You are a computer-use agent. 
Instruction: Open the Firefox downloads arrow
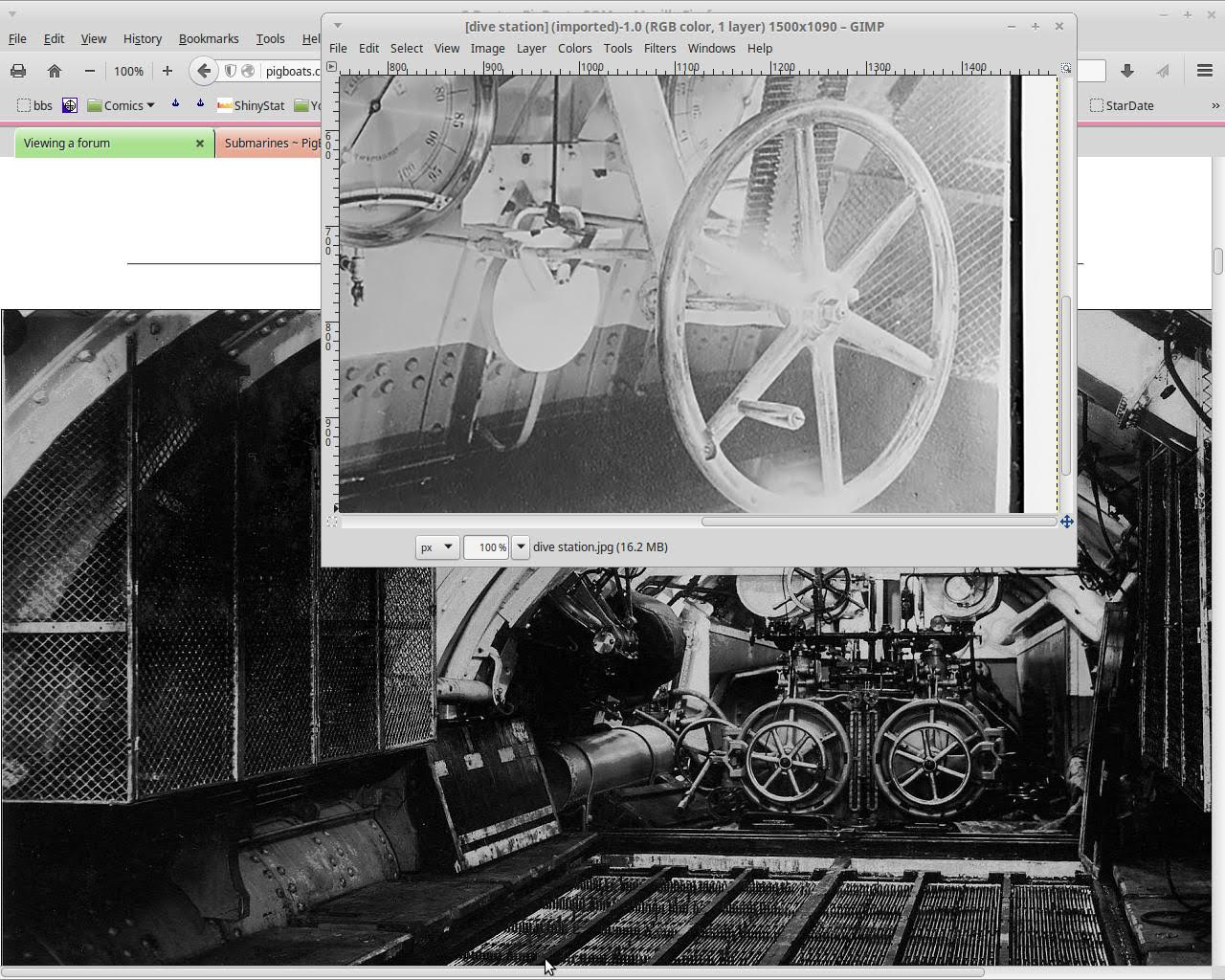tap(1127, 71)
